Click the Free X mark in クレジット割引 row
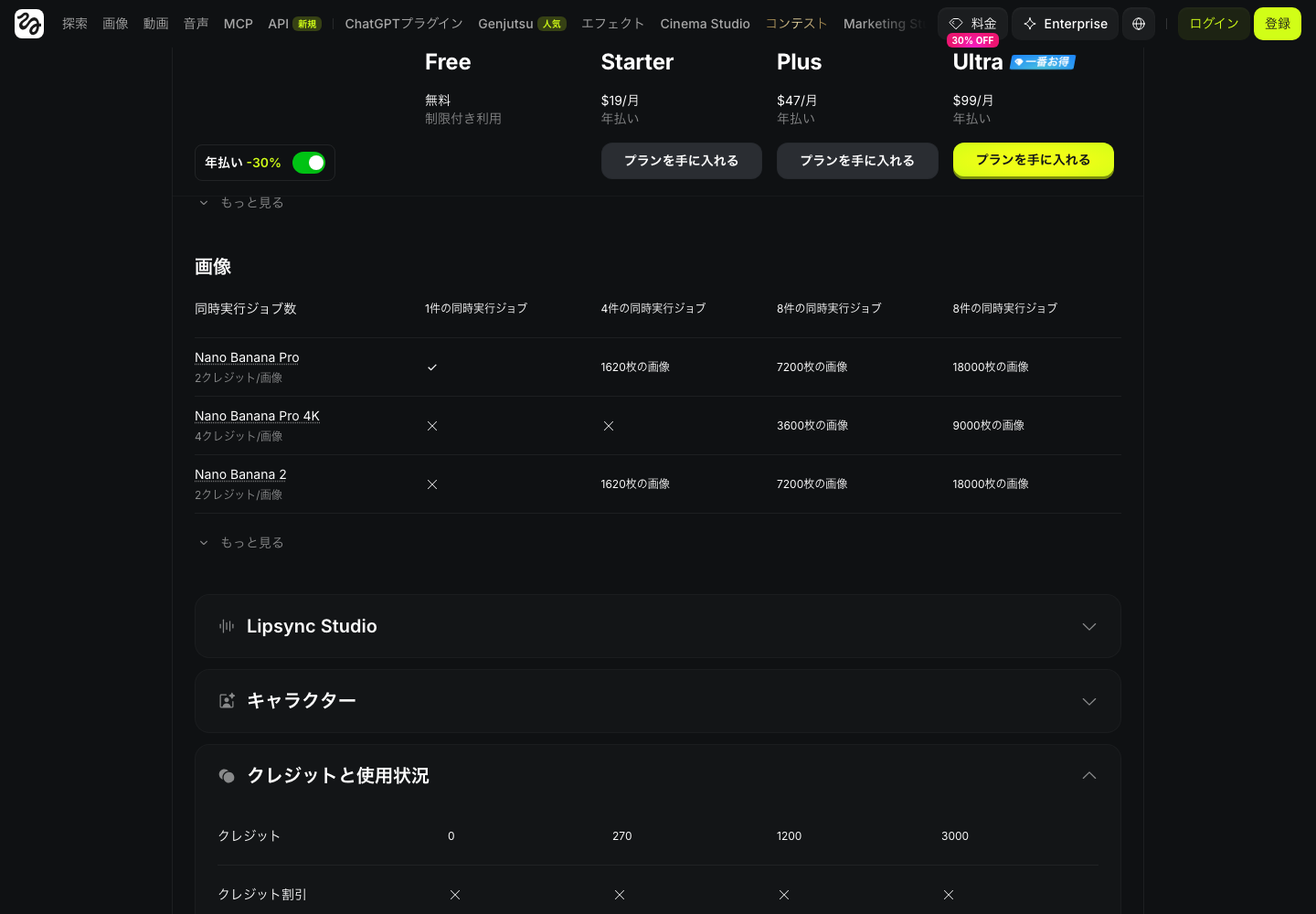The width and height of the screenshot is (1316, 914). (455, 895)
